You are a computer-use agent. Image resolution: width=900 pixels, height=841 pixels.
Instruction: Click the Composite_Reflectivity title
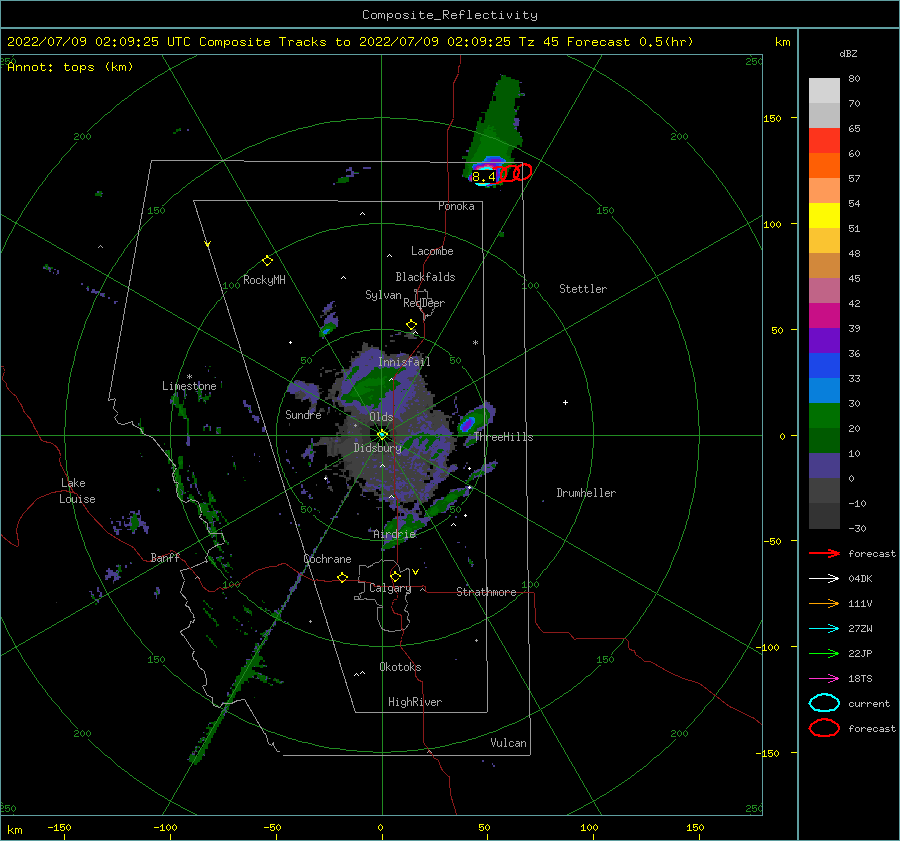point(449,15)
